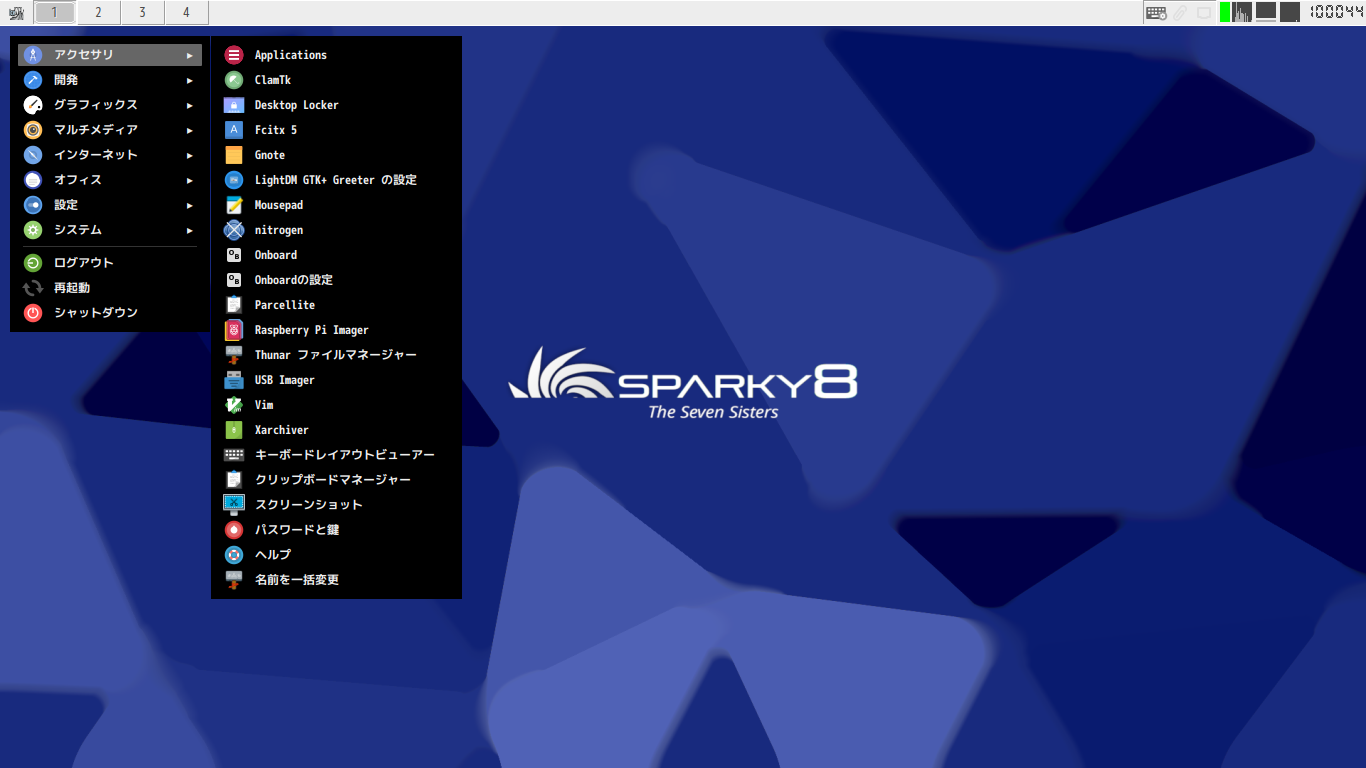Open the nitrogen wallpaper setter icon
The width and height of the screenshot is (1366, 768).
234,230
